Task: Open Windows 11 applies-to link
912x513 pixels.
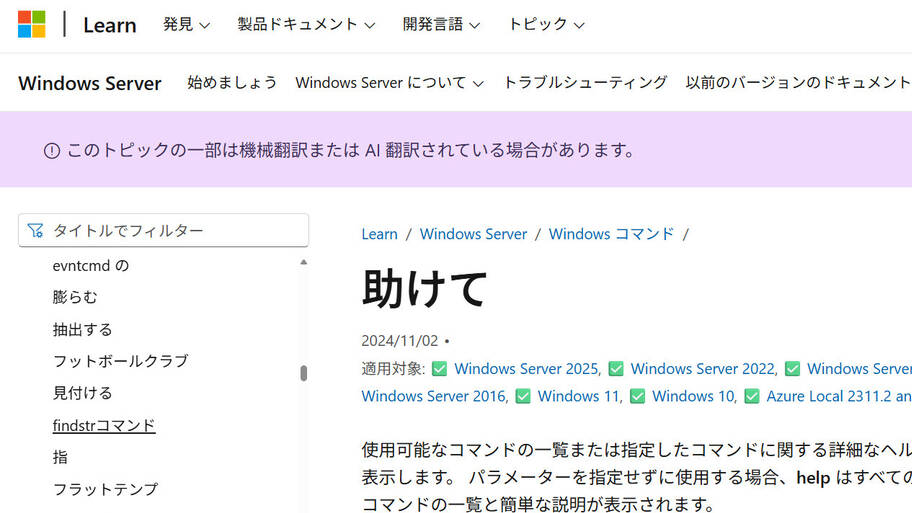Action: [579, 396]
